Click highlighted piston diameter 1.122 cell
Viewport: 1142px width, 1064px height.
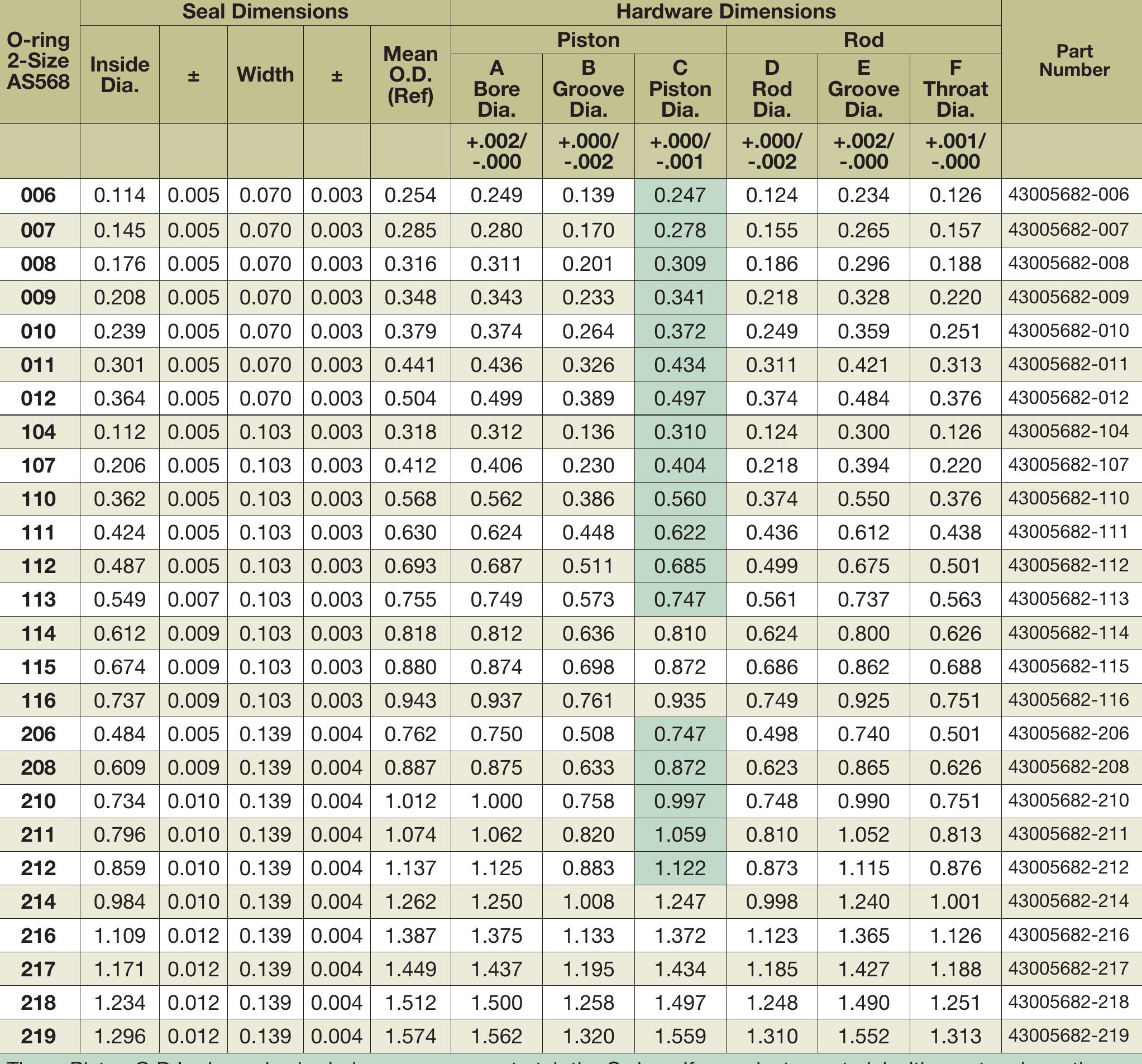[680, 868]
